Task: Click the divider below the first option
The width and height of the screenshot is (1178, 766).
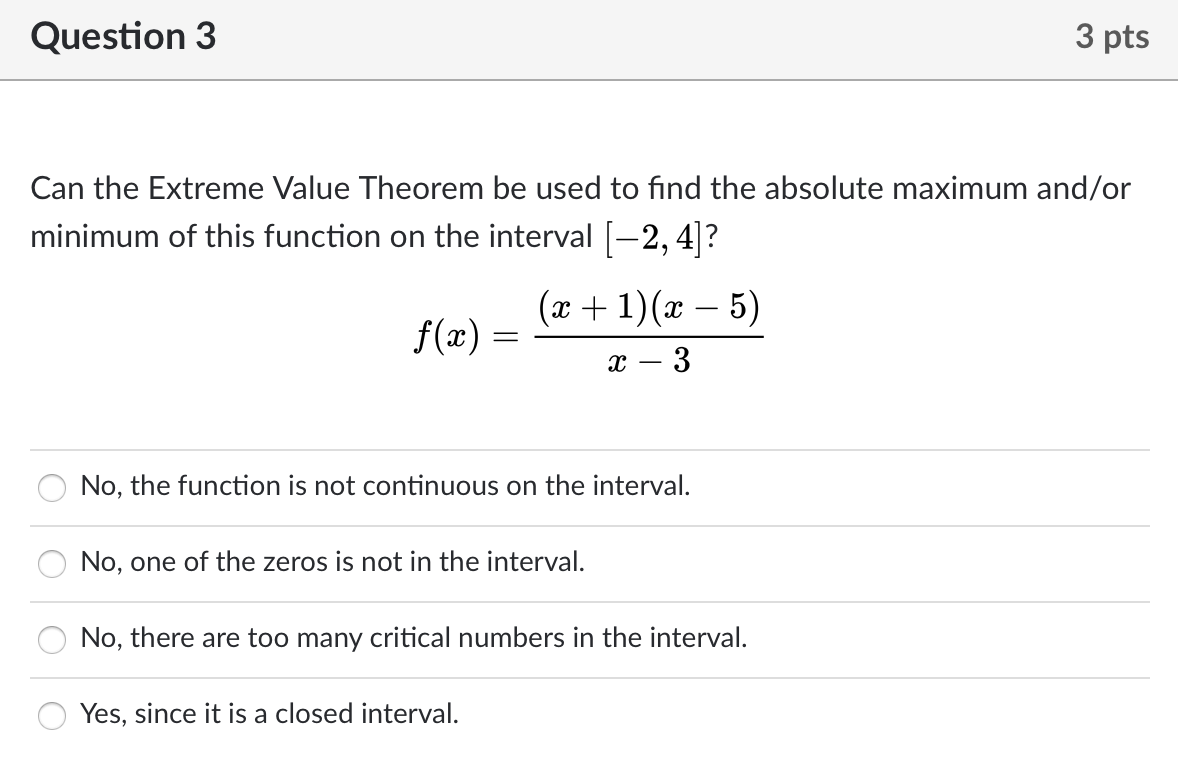Action: 589,524
